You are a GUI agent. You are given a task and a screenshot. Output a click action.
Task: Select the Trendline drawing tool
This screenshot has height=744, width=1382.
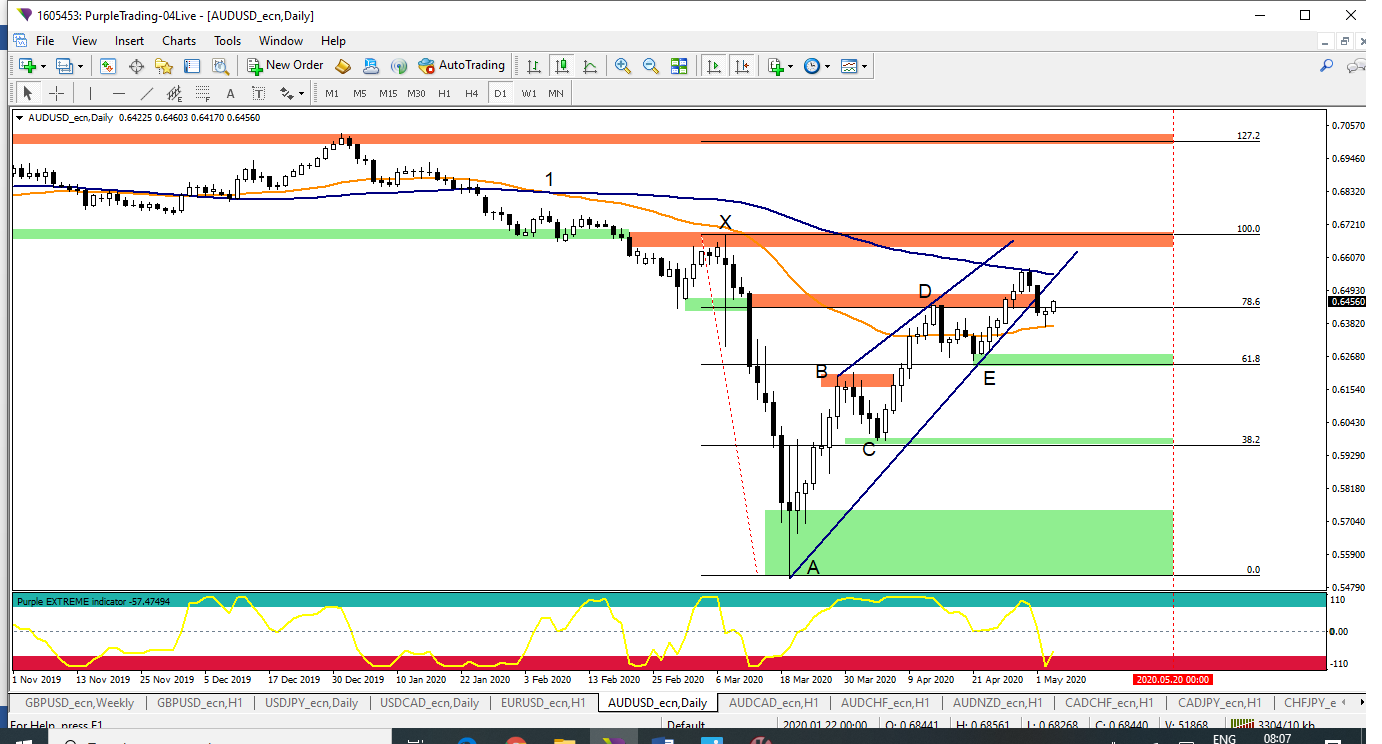[x=147, y=93]
